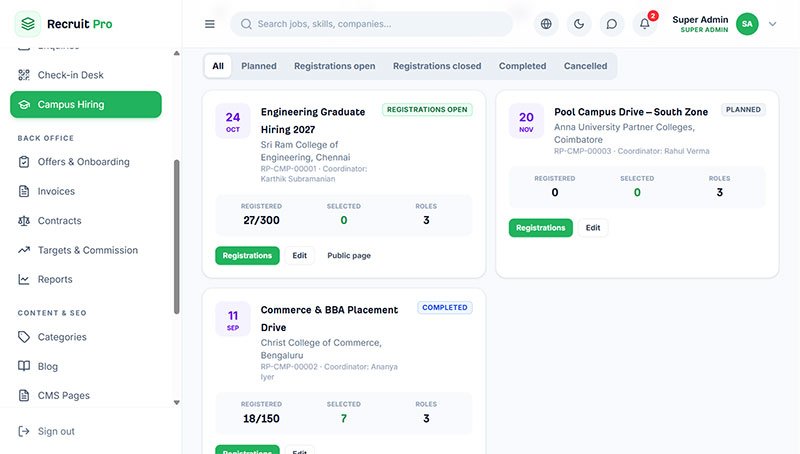Click the 24 OCT date tile

pos(233,121)
